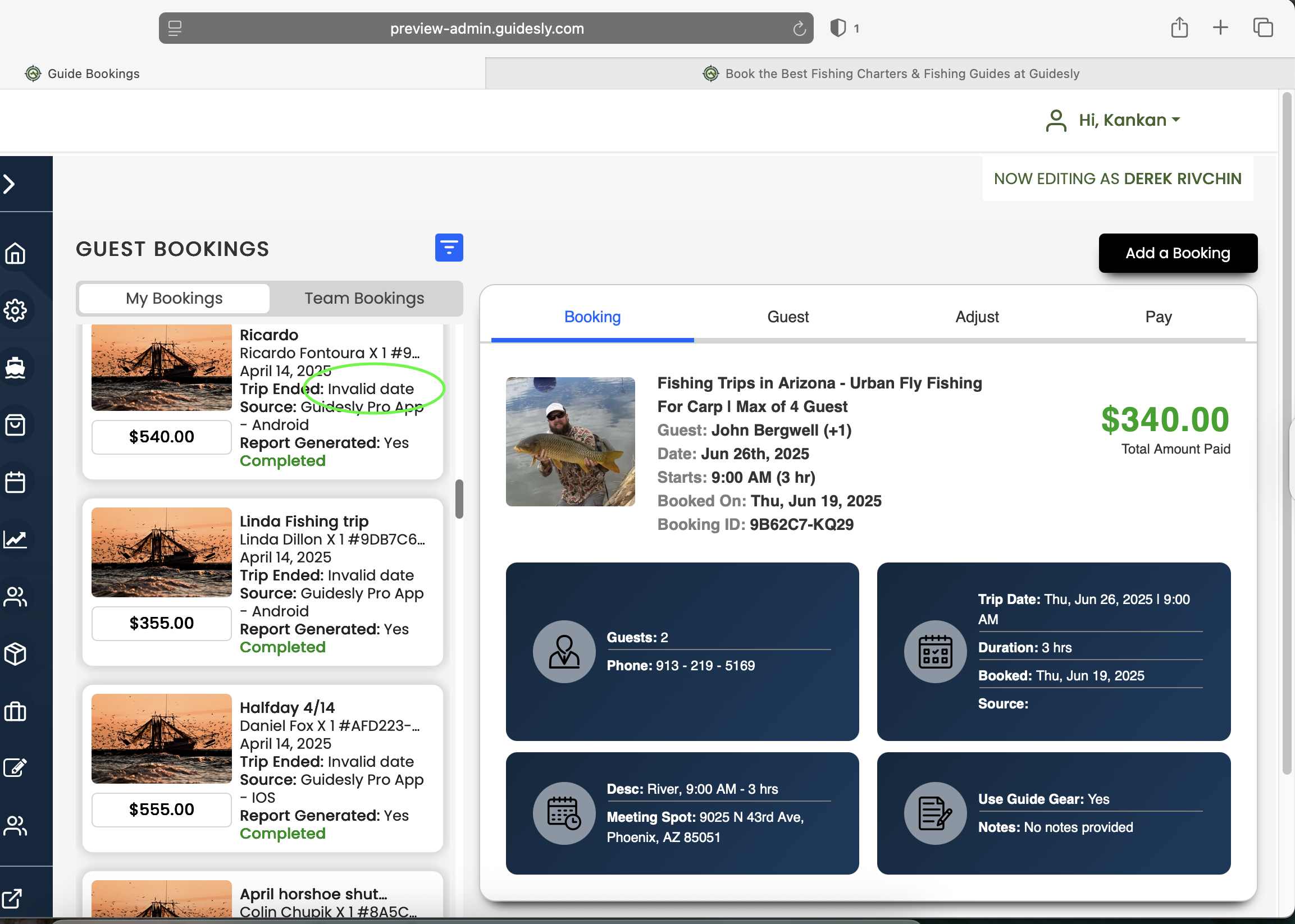The image size is (1295, 924).
Task: Switch to the Guest tab
Action: (787, 317)
